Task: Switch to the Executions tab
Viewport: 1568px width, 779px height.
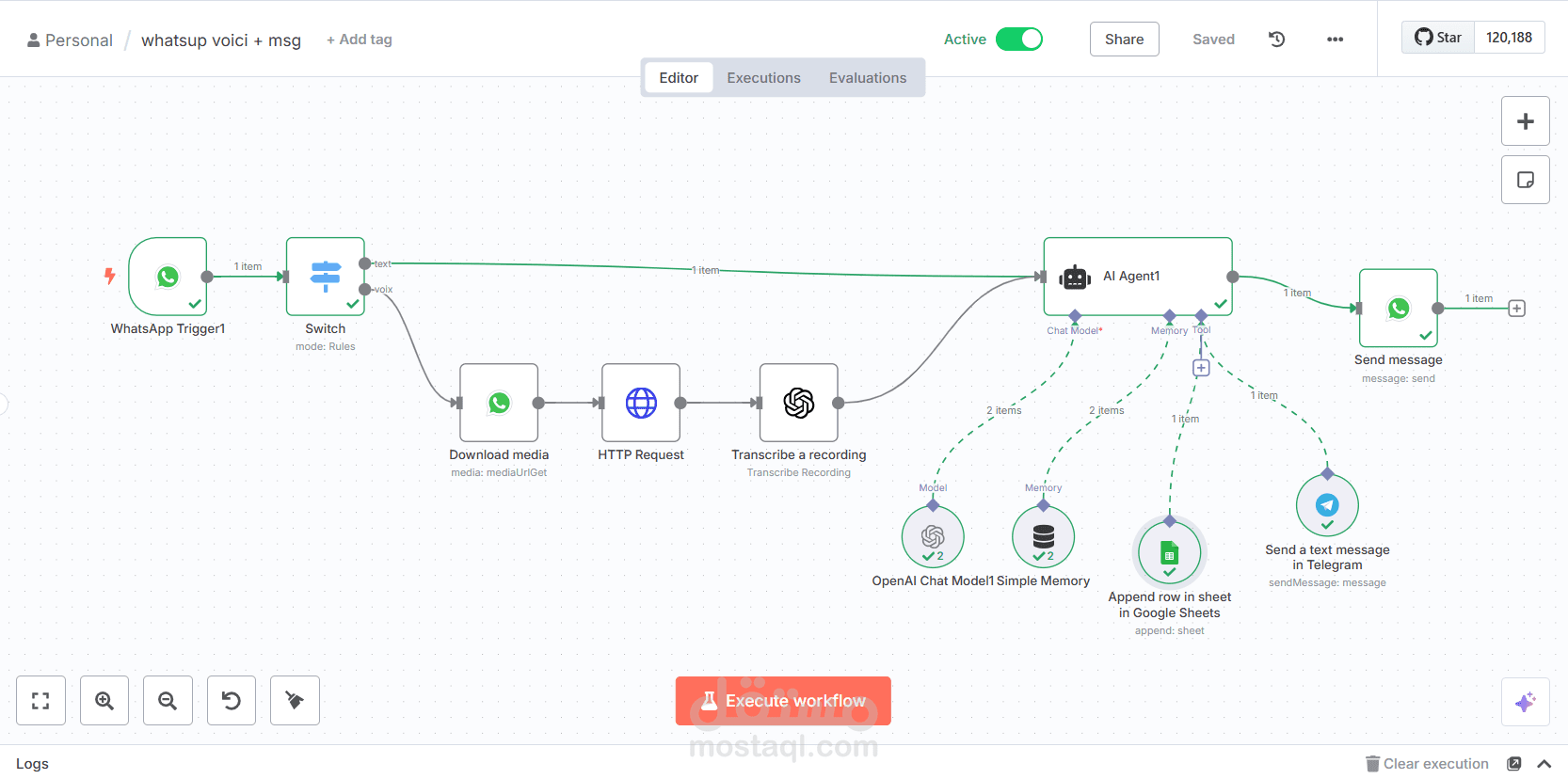Action: pyautogui.click(x=763, y=77)
